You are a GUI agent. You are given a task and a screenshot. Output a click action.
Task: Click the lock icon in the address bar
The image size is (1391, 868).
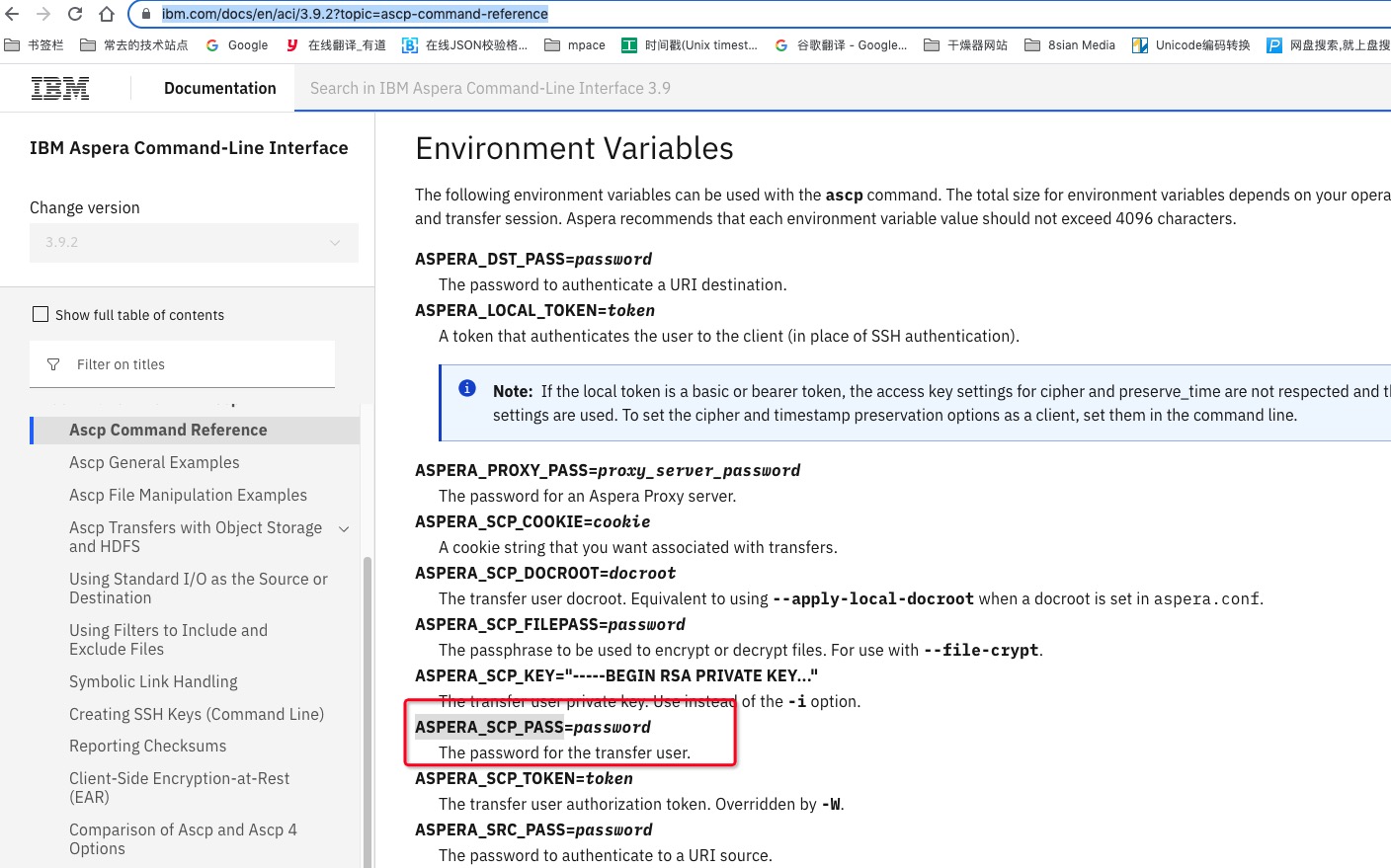(x=146, y=14)
